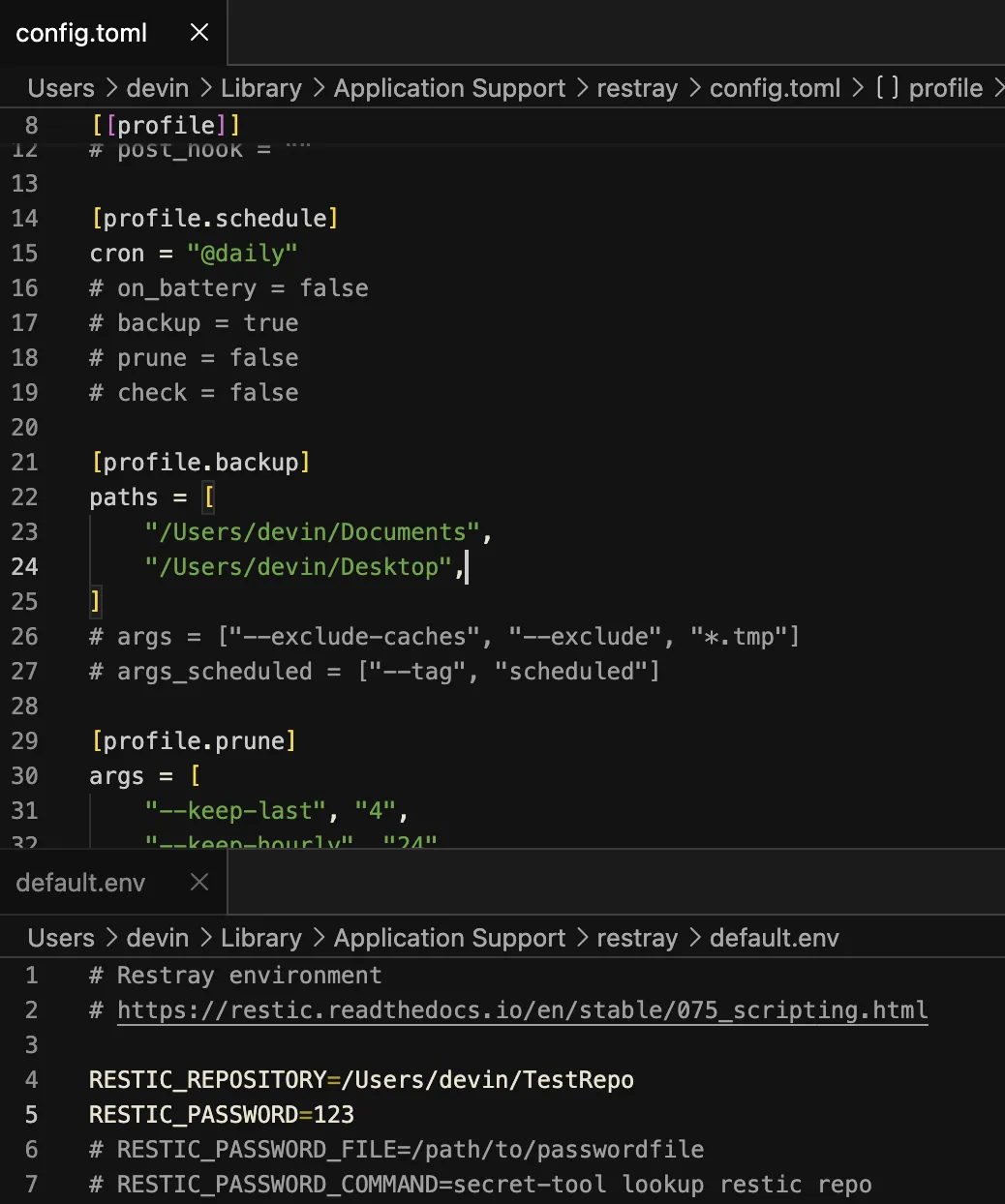Click the sticky [[profile]] header line
1005x1204 pixels.
click(x=166, y=125)
